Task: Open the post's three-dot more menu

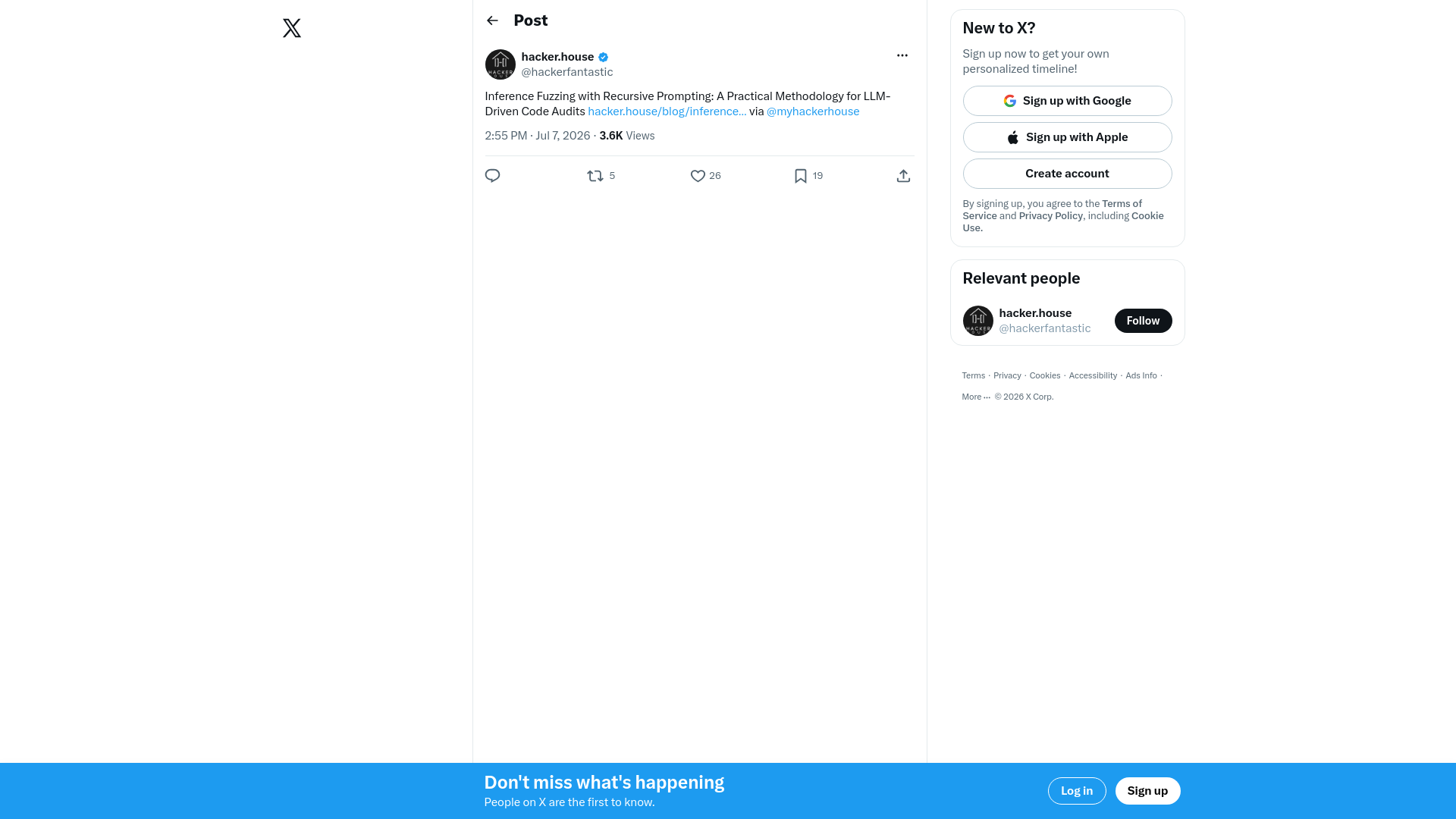Action: pyautogui.click(x=902, y=55)
